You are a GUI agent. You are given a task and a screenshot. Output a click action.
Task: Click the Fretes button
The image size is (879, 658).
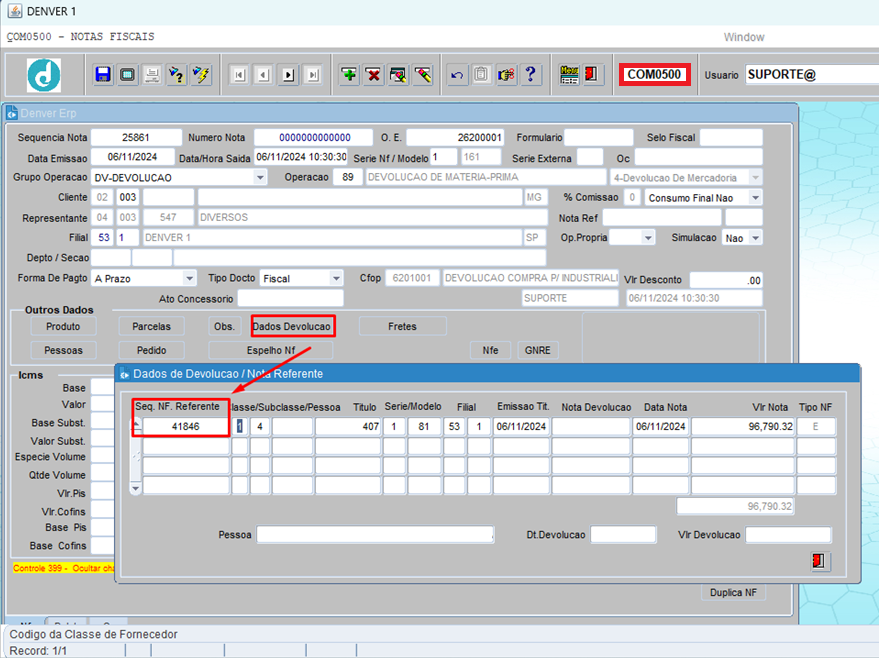(x=402, y=326)
